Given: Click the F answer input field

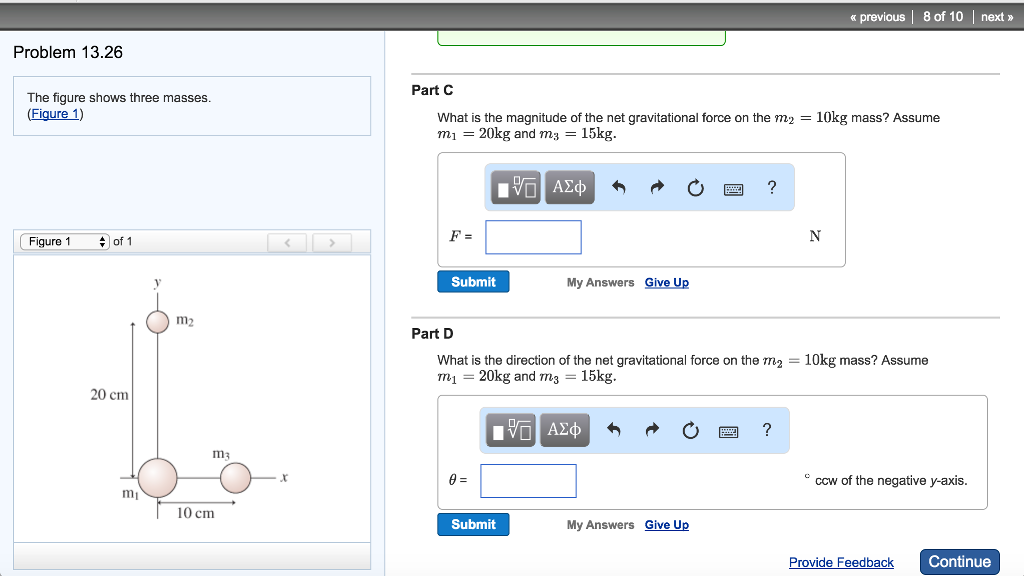Looking at the screenshot, I should (x=532, y=236).
